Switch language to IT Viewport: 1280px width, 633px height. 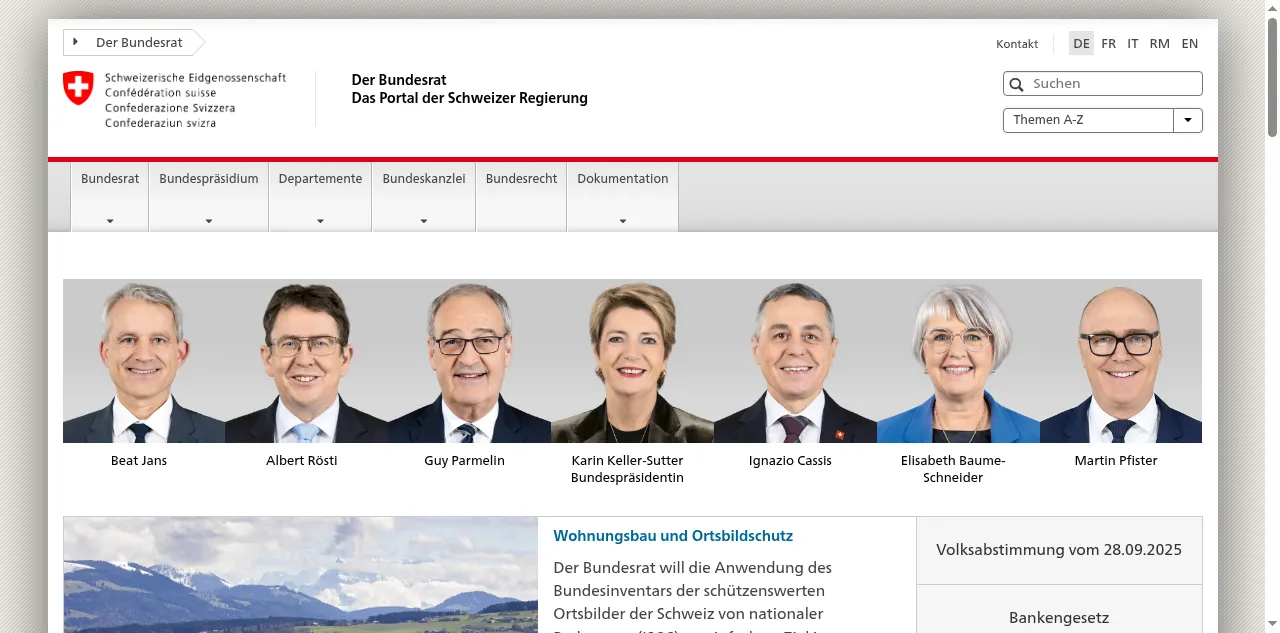(x=1133, y=43)
